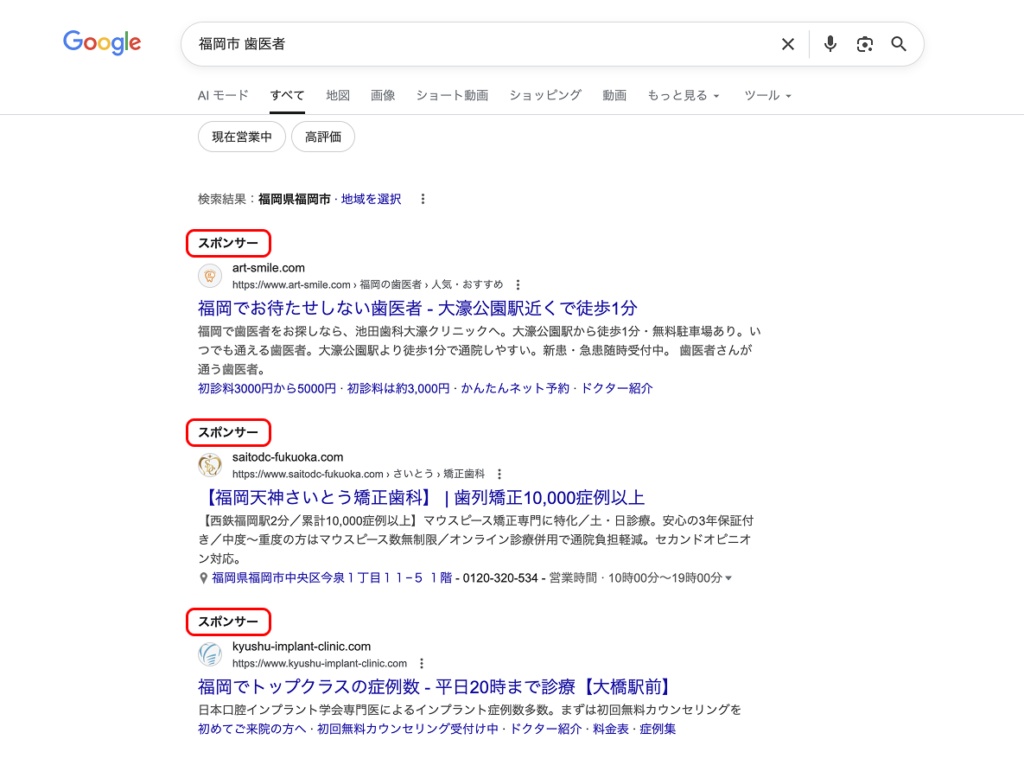Click the magnifying glass search icon
1024x765 pixels.
tap(899, 44)
